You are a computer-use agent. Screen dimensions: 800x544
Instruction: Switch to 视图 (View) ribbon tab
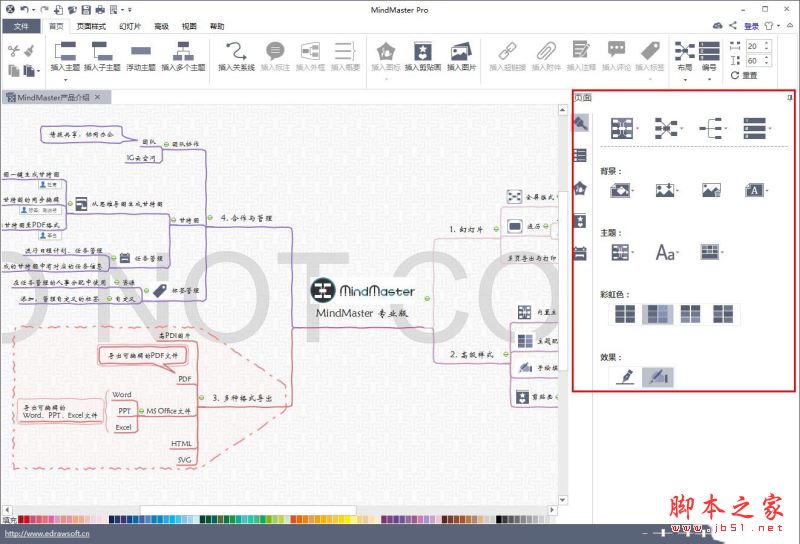189,26
